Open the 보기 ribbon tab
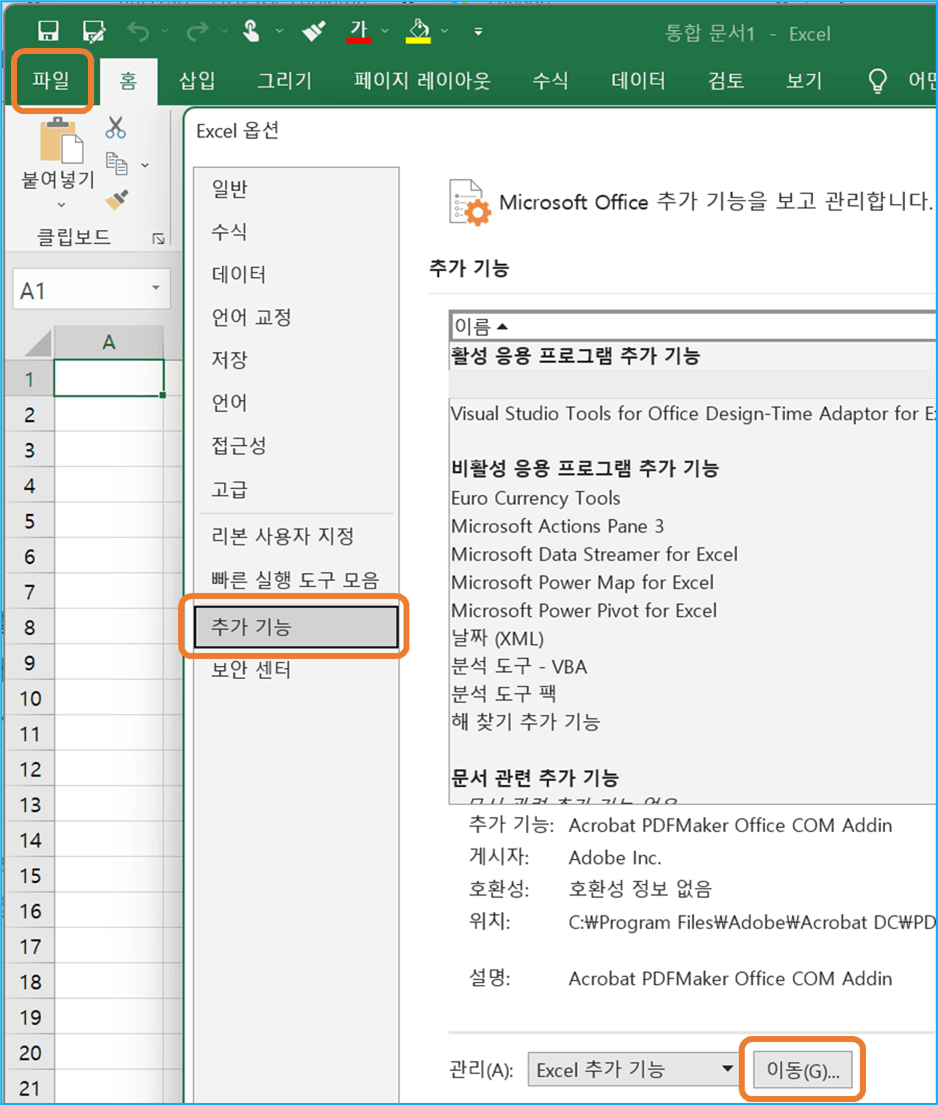 tap(804, 80)
